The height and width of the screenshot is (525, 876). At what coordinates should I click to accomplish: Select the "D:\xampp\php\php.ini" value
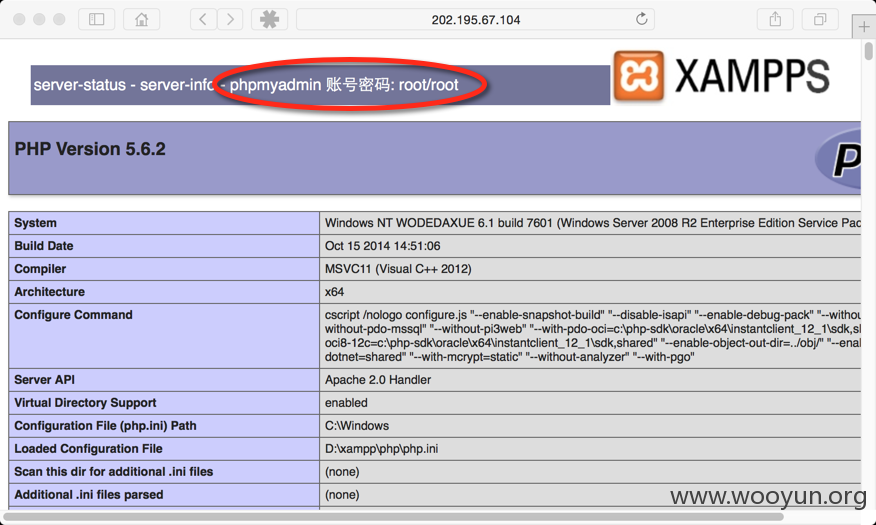[x=382, y=448]
